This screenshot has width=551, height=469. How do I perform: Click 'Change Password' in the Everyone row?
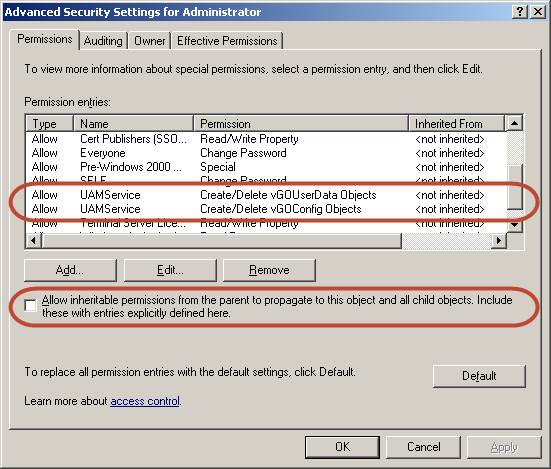pyautogui.click(x=243, y=153)
